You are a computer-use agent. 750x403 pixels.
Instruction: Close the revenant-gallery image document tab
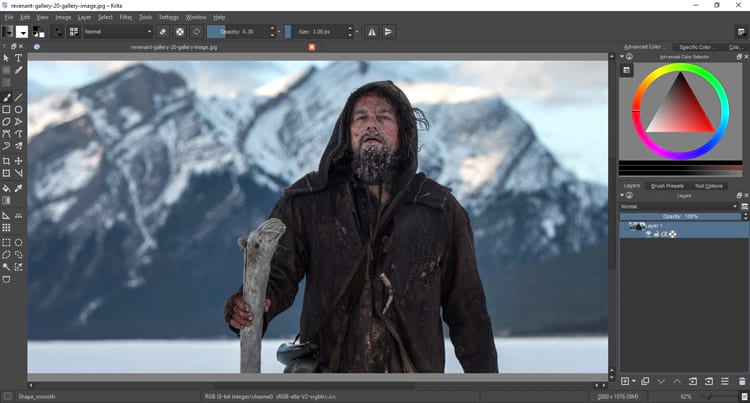click(312, 47)
